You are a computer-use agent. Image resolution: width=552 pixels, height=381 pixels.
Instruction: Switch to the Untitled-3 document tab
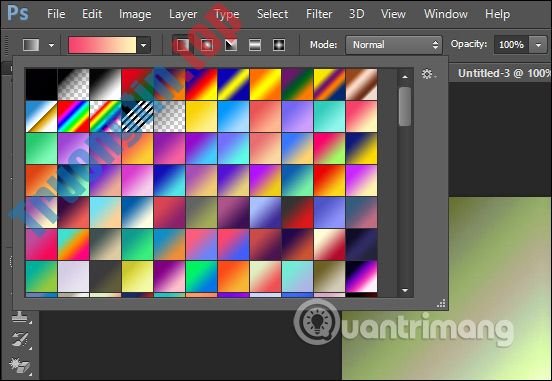coord(503,73)
